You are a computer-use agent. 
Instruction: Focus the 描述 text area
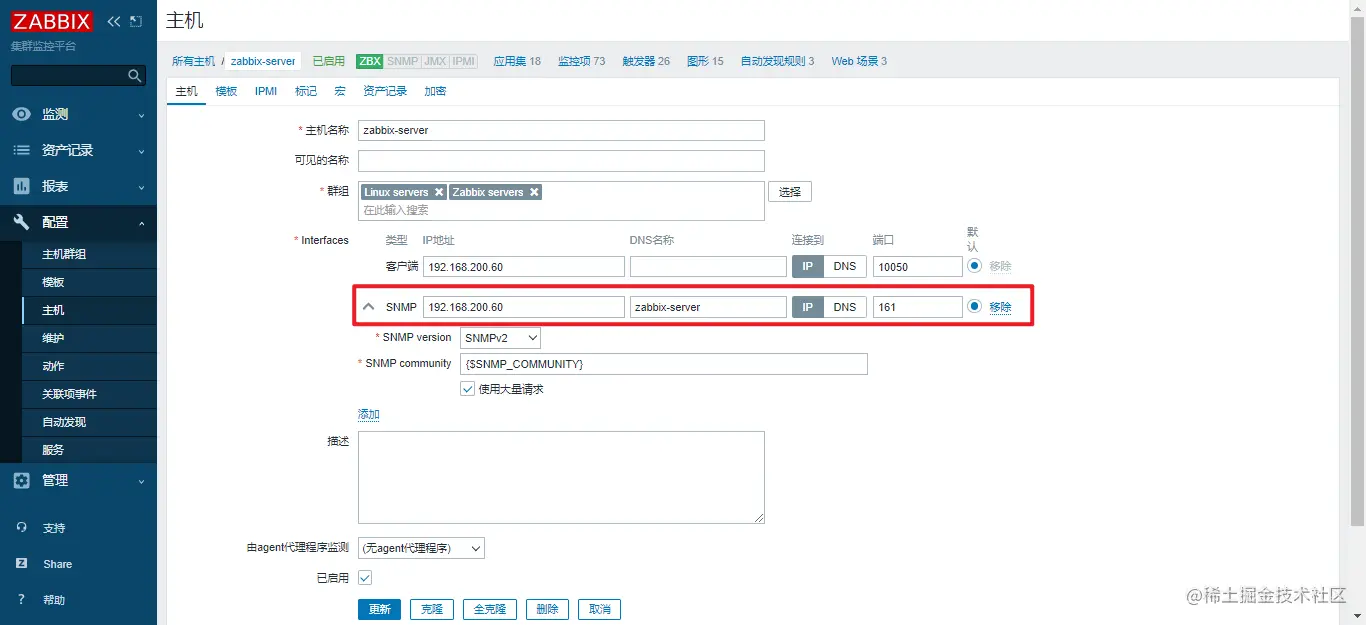point(561,477)
